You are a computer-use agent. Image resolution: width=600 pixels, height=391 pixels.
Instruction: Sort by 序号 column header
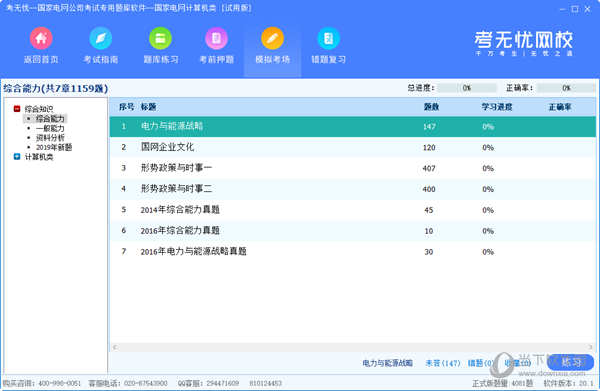click(126, 107)
